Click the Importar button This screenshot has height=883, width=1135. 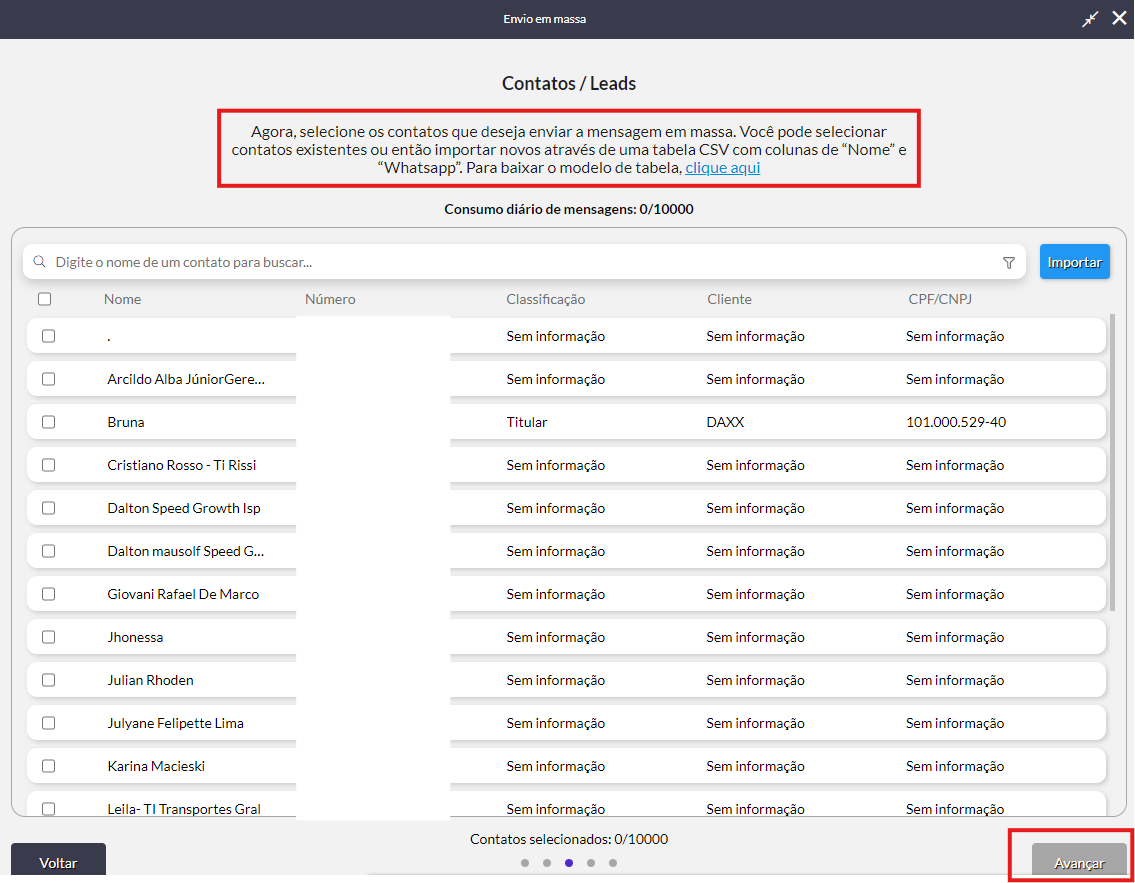[x=1074, y=262]
